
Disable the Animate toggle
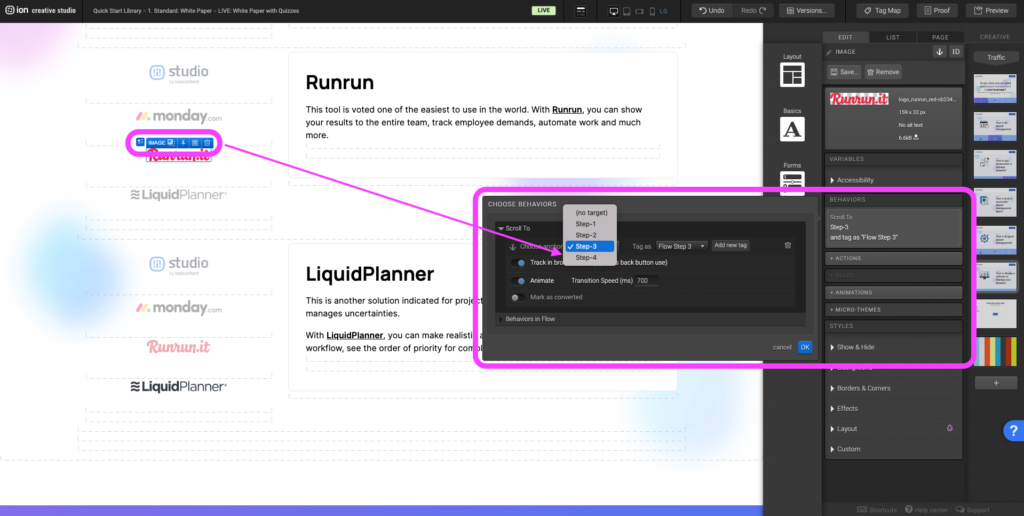click(518, 281)
